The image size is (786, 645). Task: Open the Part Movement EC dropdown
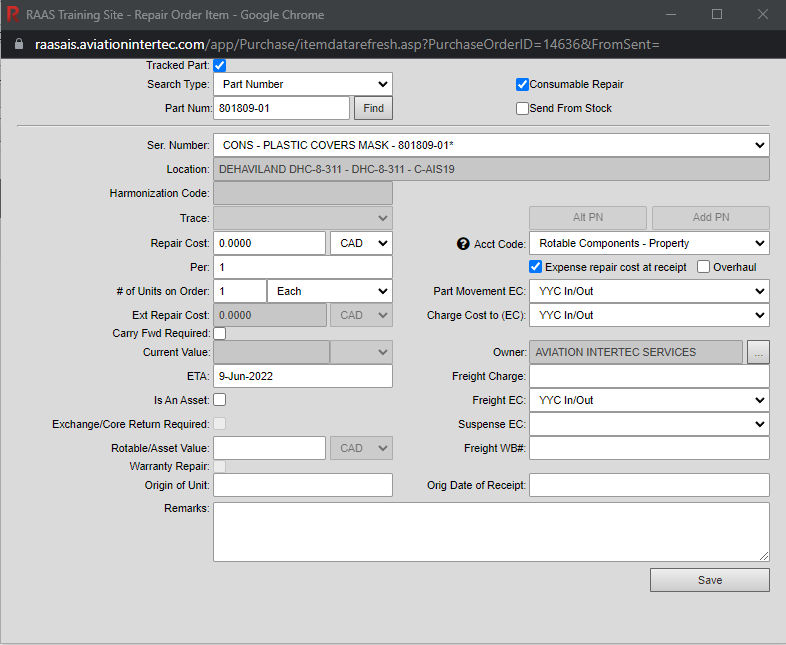point(649,291)
